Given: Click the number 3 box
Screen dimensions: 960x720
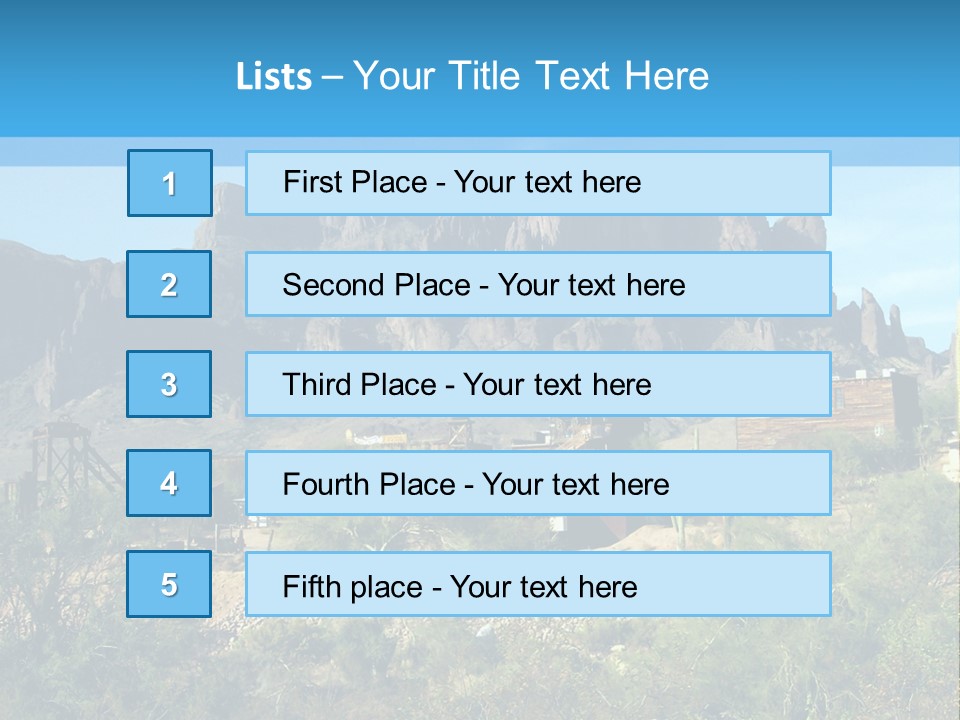Looking at the screenshot, I should pyautogui.click(x=169, y=384).
